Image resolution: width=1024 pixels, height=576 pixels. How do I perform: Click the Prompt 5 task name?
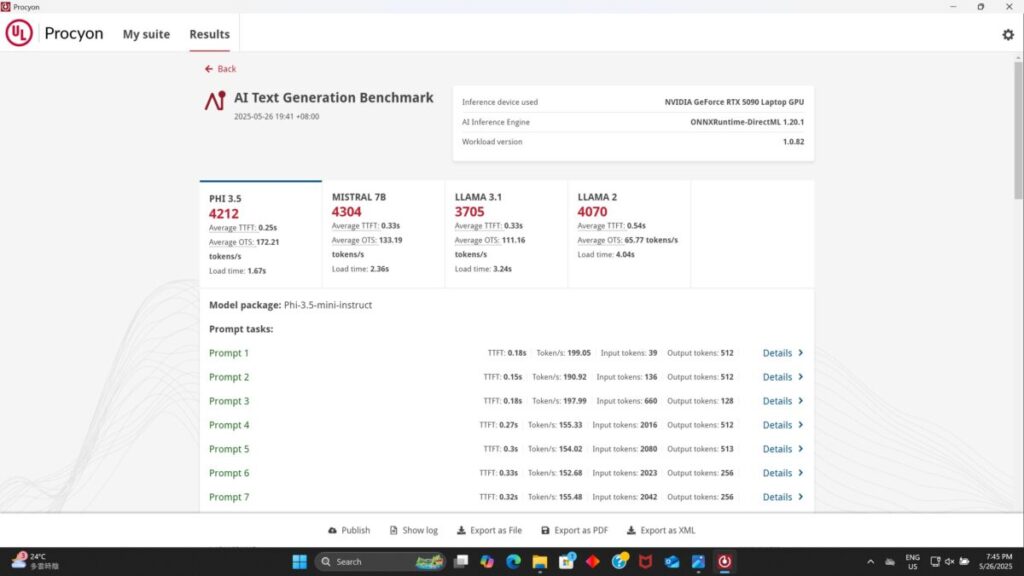coord(229,449)
